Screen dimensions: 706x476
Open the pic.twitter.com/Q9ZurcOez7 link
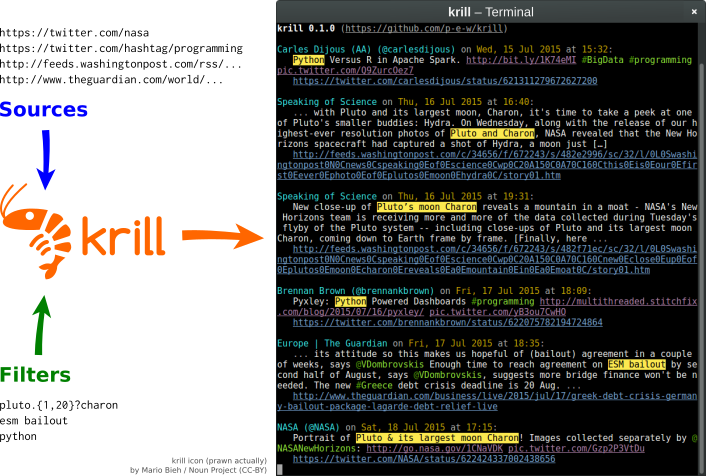coord(345,71)
